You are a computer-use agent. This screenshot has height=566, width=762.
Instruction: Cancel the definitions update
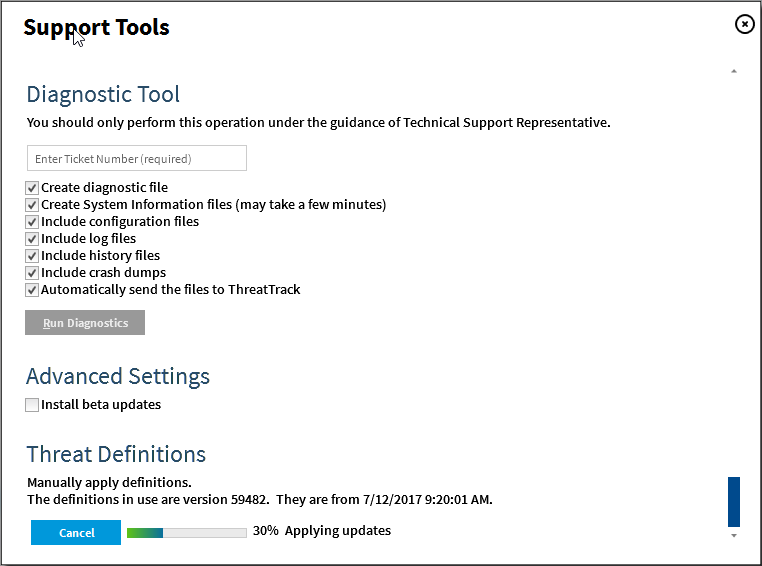(x=76, y=533)
